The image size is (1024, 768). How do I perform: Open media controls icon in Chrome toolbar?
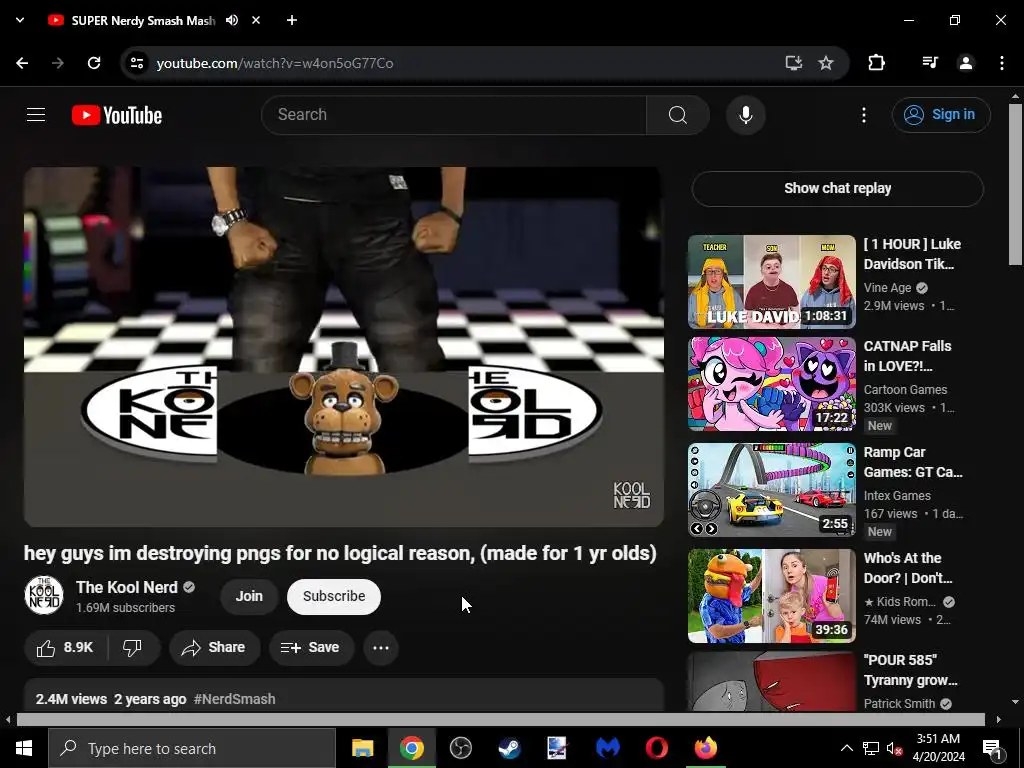tap(930, 63)
